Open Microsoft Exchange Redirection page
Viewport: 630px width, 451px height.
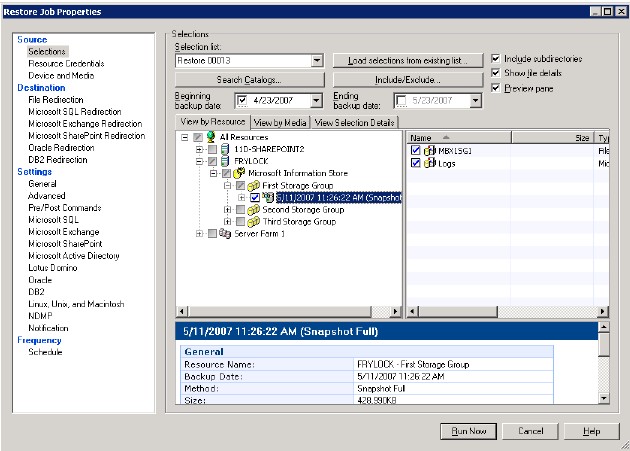click(x=85, y=124)
